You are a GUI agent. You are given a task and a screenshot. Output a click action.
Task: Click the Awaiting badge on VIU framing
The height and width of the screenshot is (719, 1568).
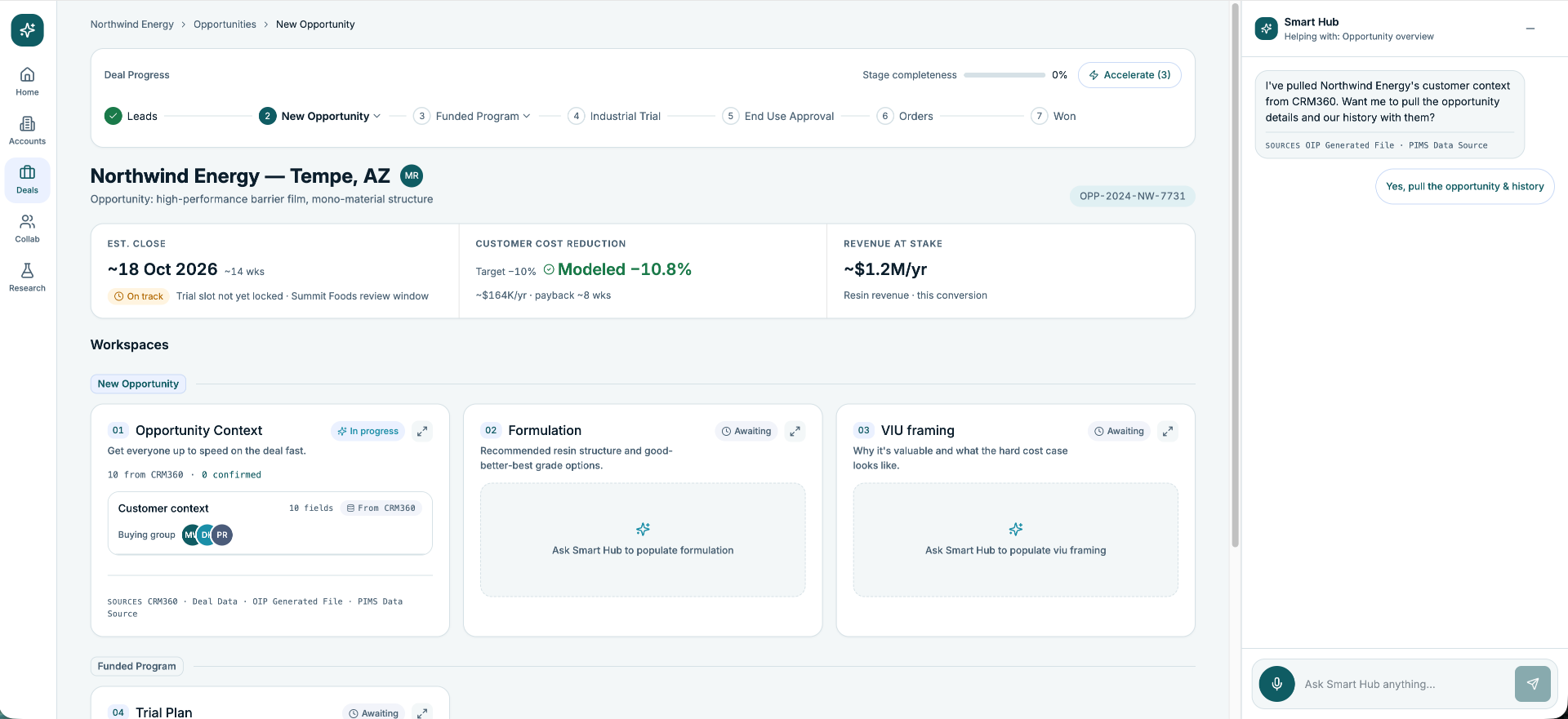[x=1119, y=431]
